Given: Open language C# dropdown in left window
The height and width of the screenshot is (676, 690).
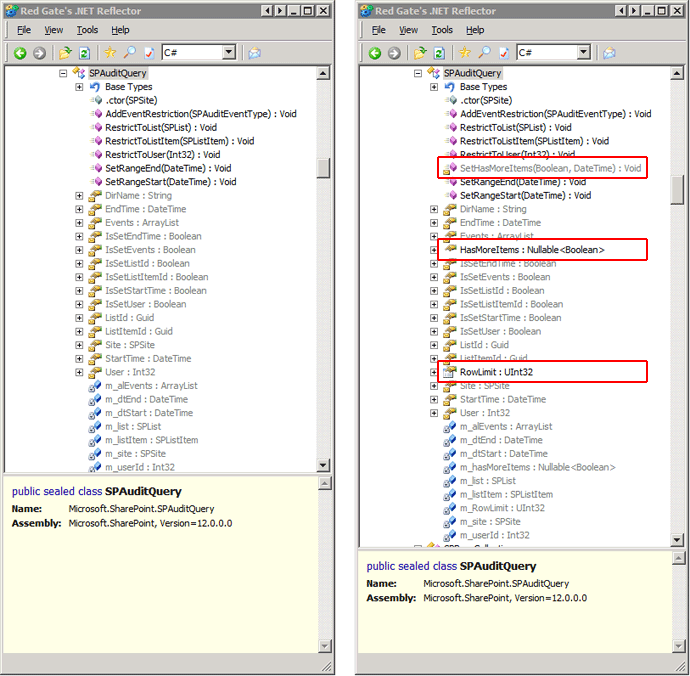Looking at the screenshot, I should 228,52.
